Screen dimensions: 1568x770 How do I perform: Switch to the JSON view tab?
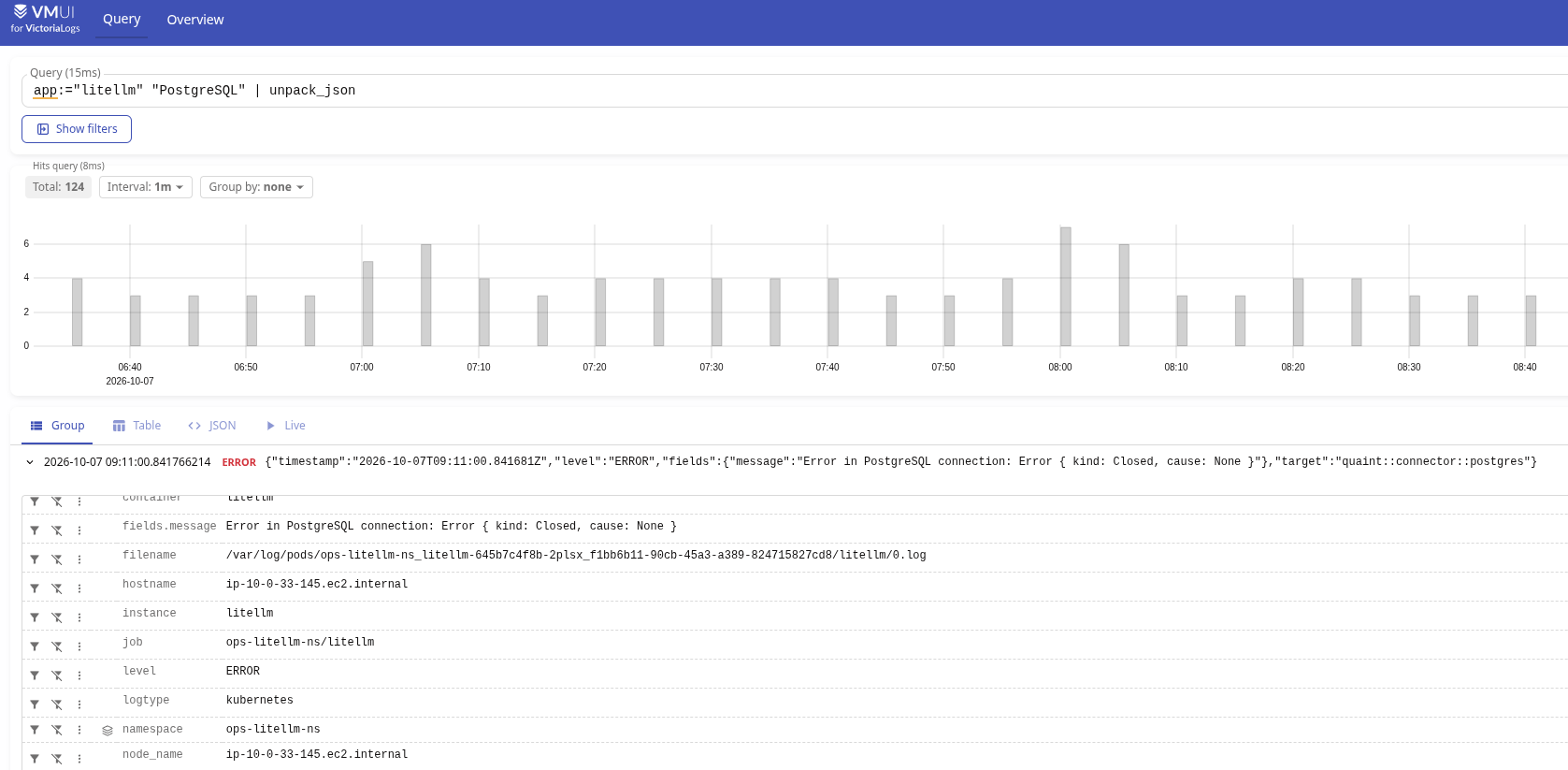(212, 426)
